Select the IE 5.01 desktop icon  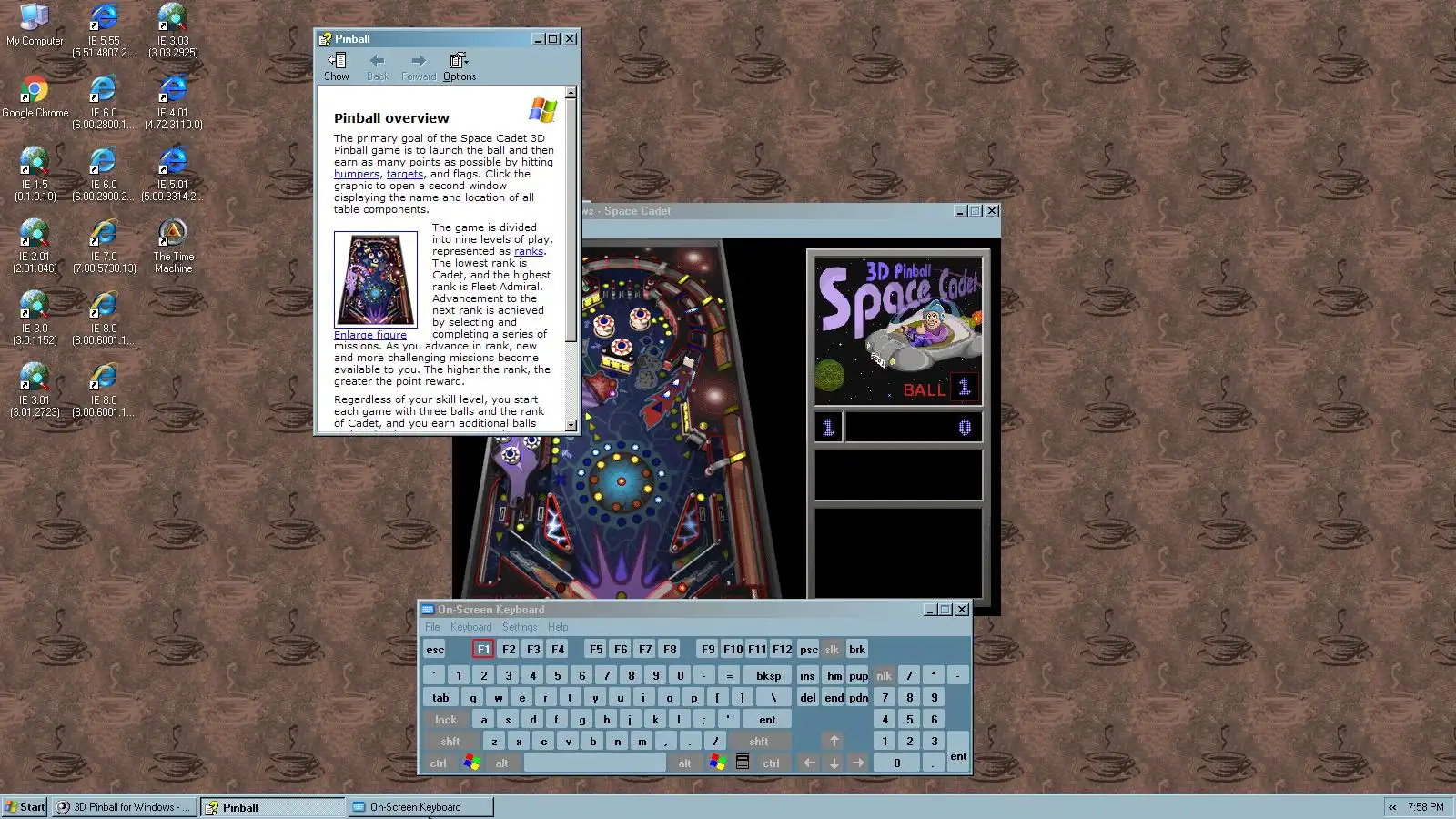173,174
